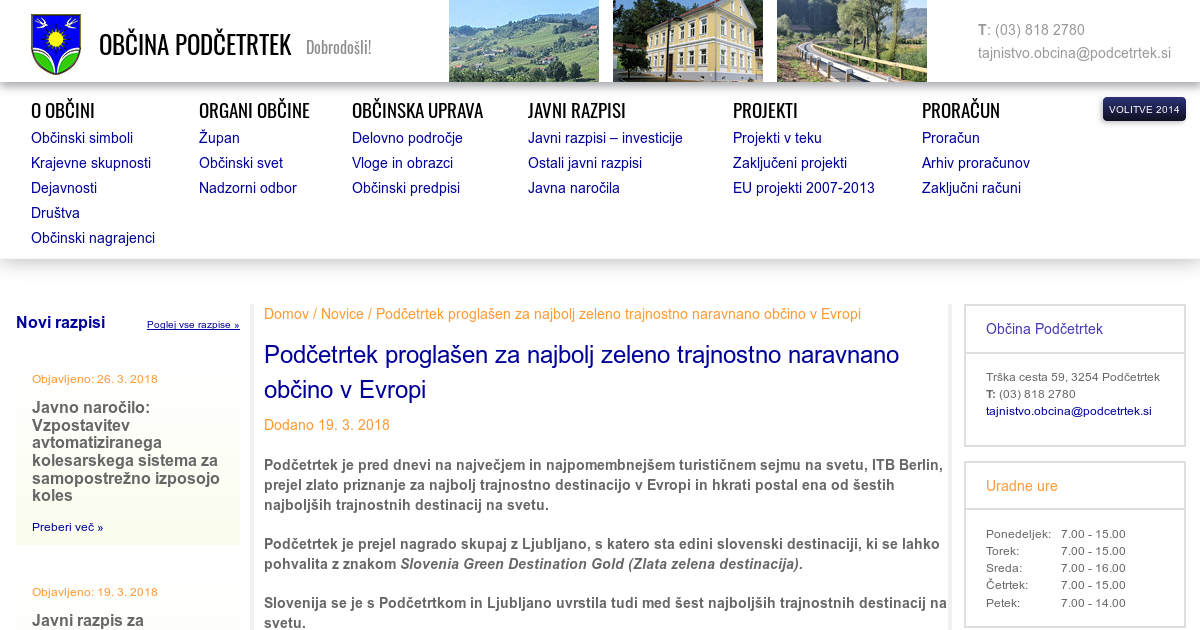Image resolution: width=1200 pixels, height=630 pixels.
Task: Select Javna naročila in Javni razpisi
Action: click(574, 188)
